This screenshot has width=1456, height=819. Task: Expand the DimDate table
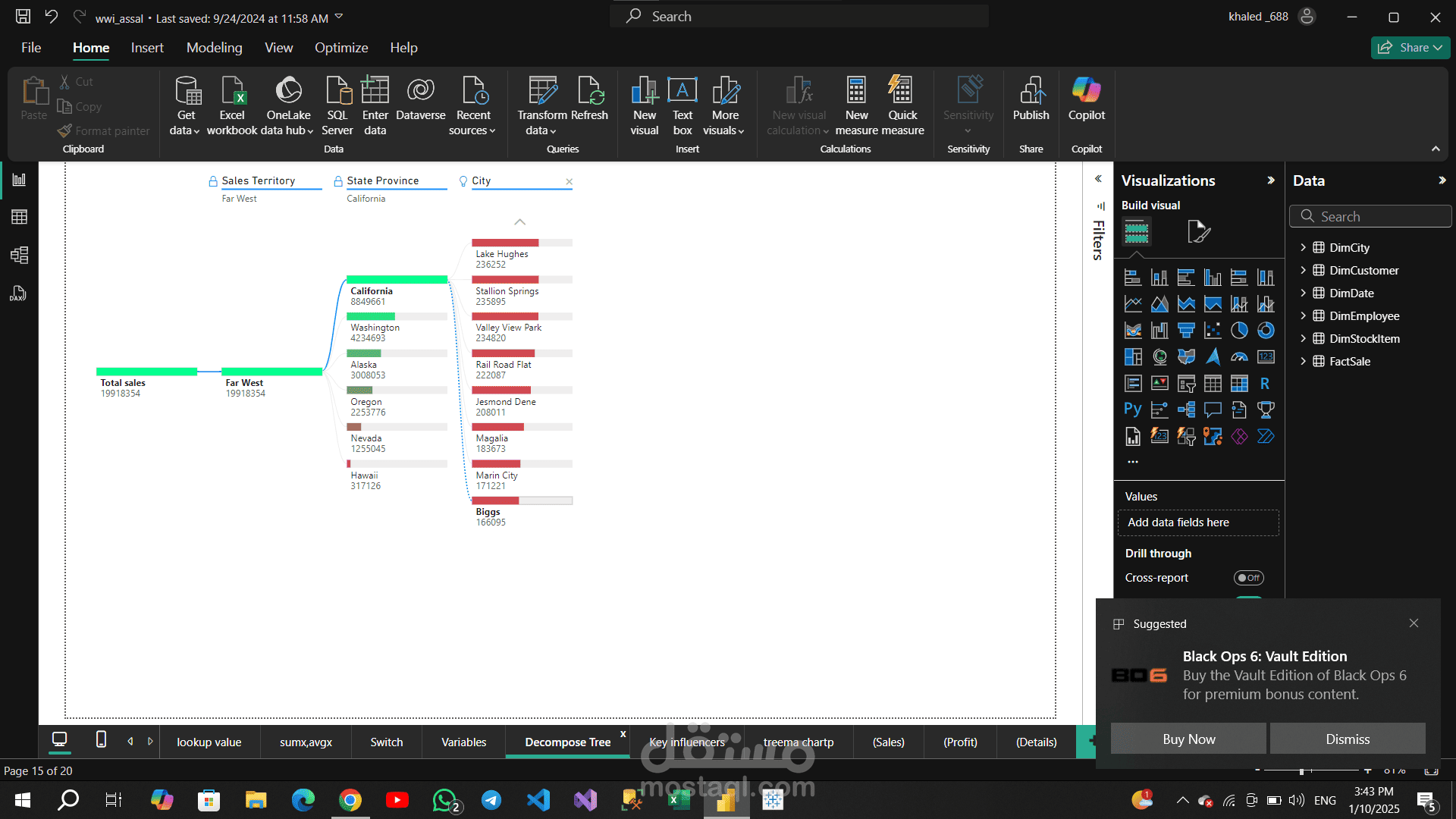tap(1303, 293)
